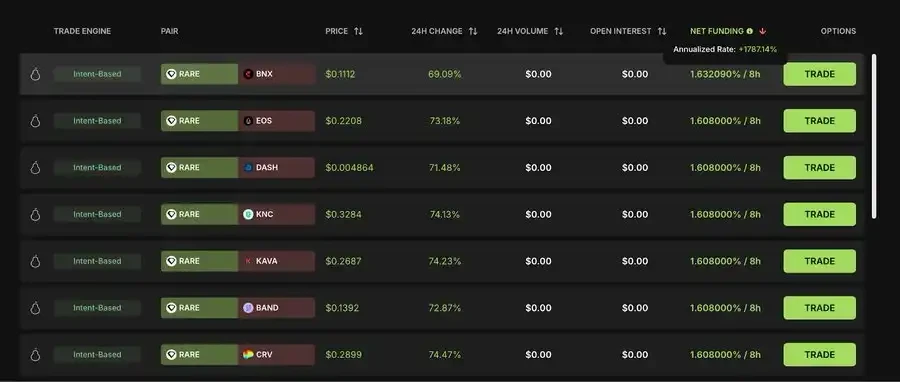900x382 pixels.
Task: Click the Pair column header
Action: click(169, 32)
